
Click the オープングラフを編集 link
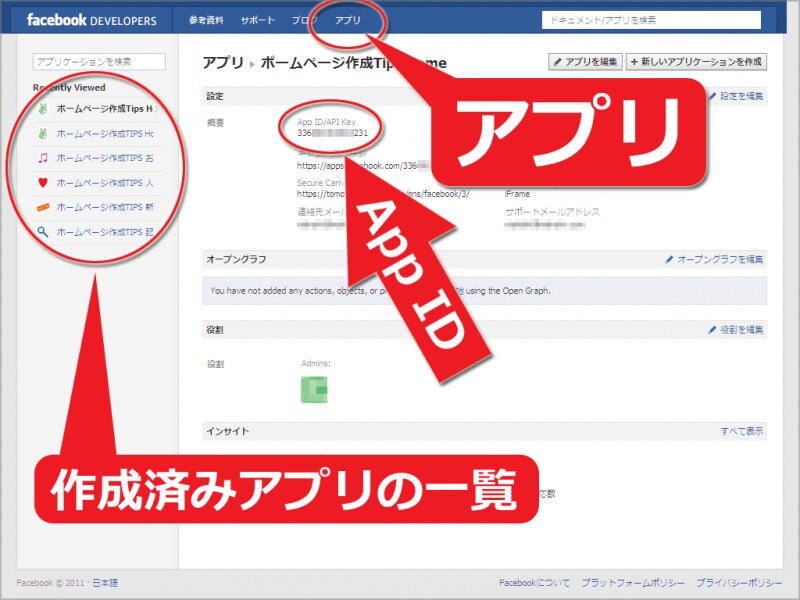(720, 259)
